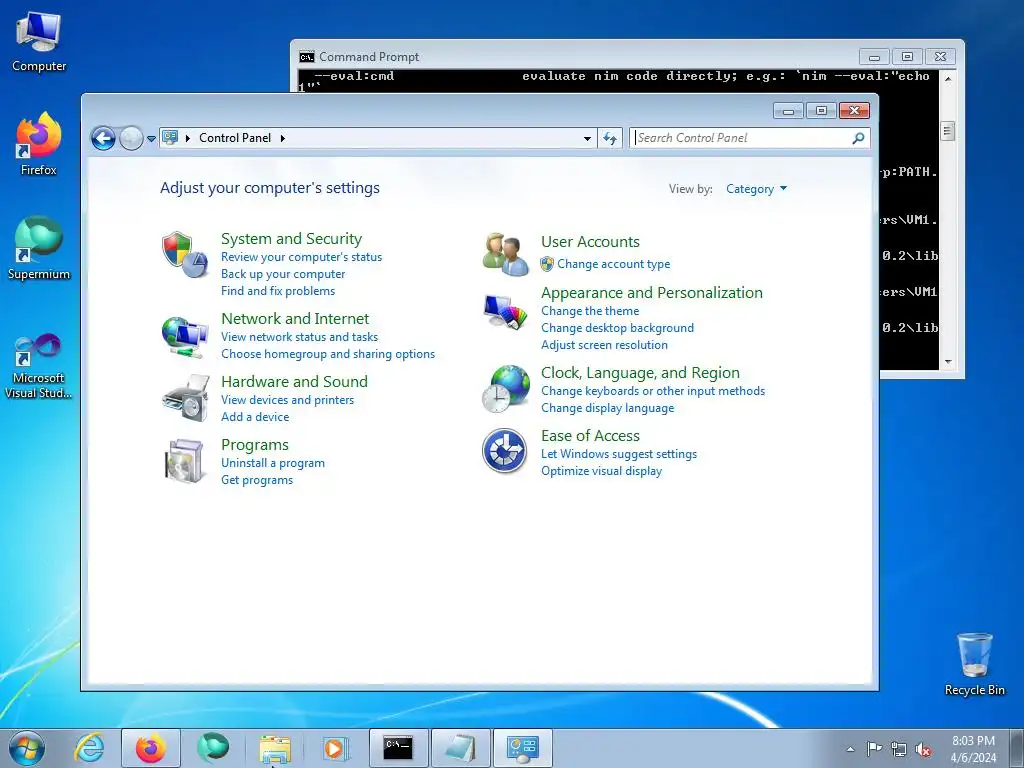The width and height of the screenshot is (1024, 768).
Task: Click the Control Panel breadcrumb text
Action: tap(235, 138)
